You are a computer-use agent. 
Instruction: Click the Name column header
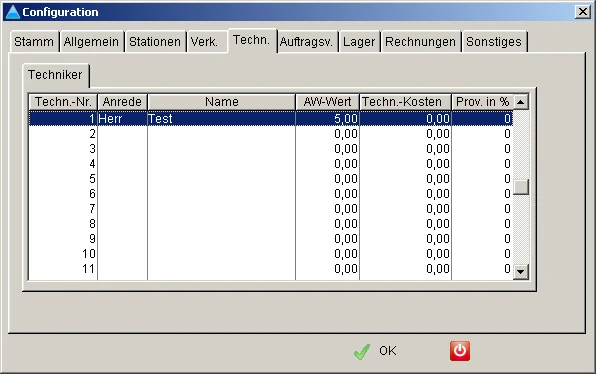[x=222, y=102]
